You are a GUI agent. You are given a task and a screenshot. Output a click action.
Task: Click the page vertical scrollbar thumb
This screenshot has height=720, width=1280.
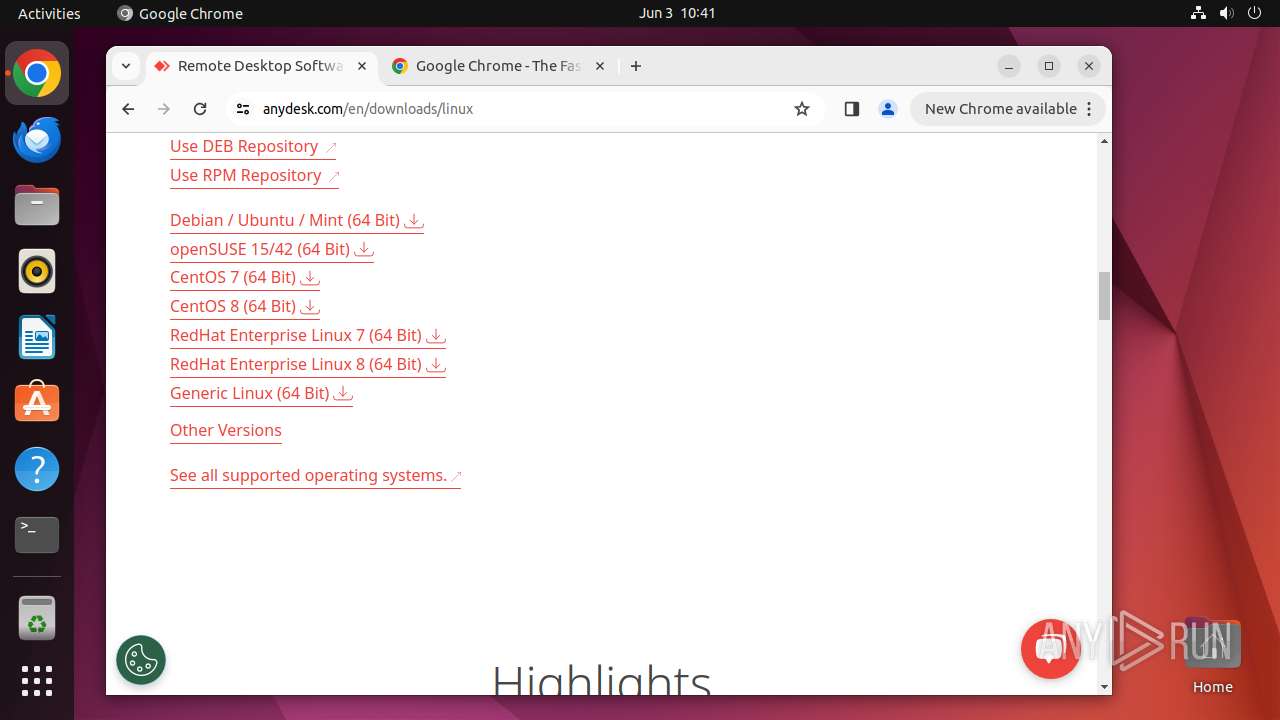tap(1104, 296)
